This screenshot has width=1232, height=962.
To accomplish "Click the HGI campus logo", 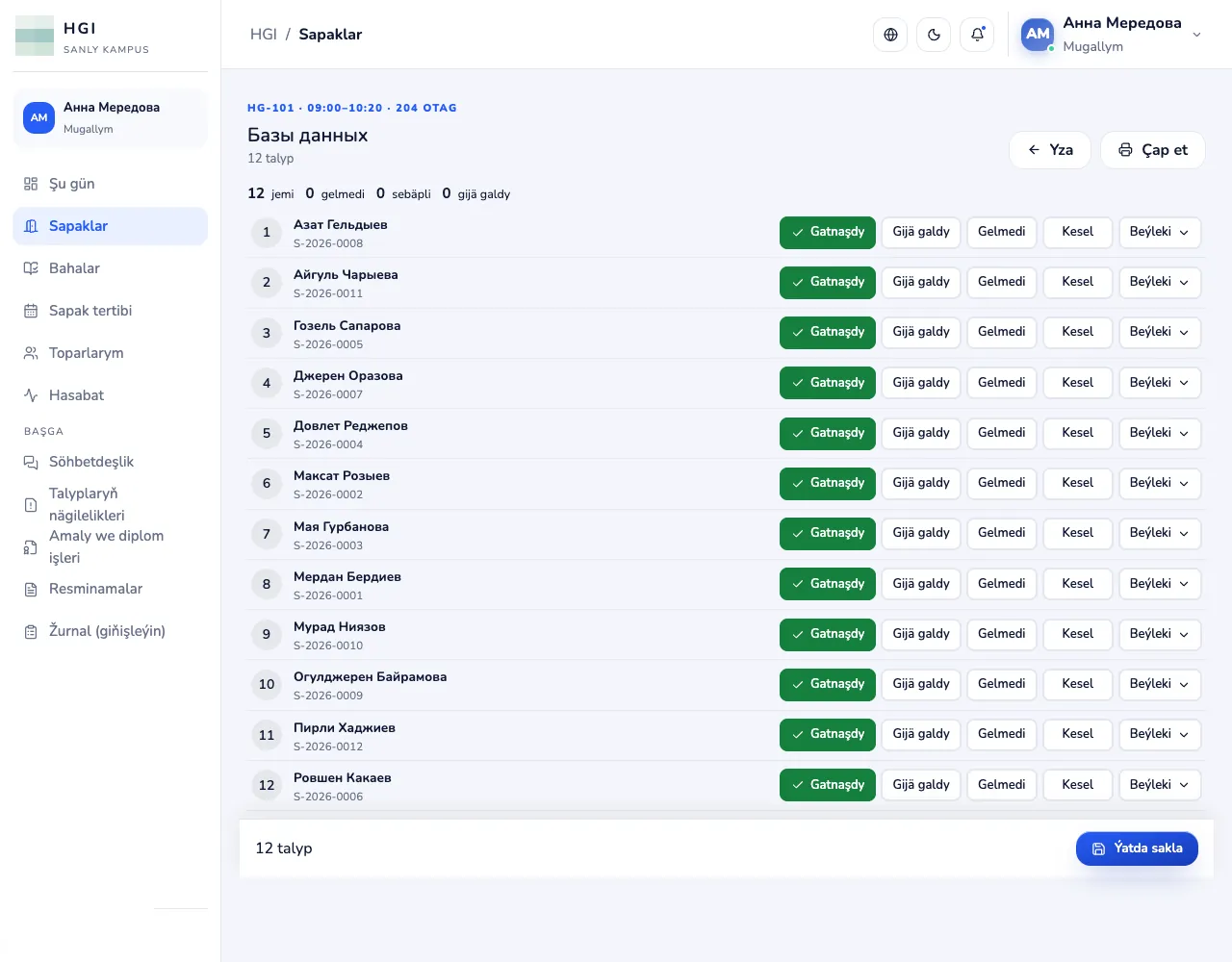I will pyautogui.click(x=35, y=36).
